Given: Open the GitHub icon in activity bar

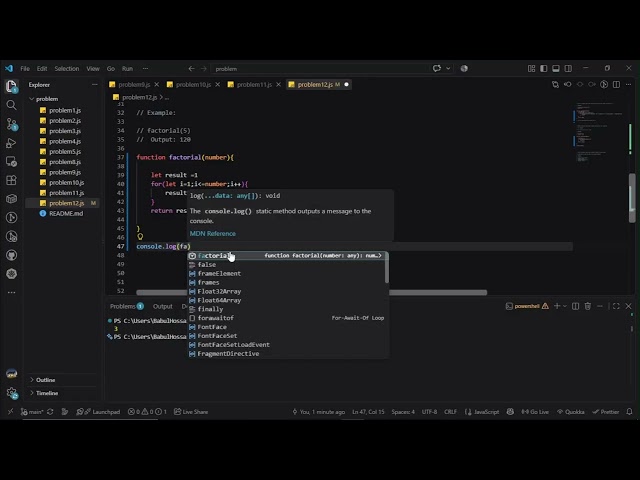Looking at the screenshot, I should 11,255.
